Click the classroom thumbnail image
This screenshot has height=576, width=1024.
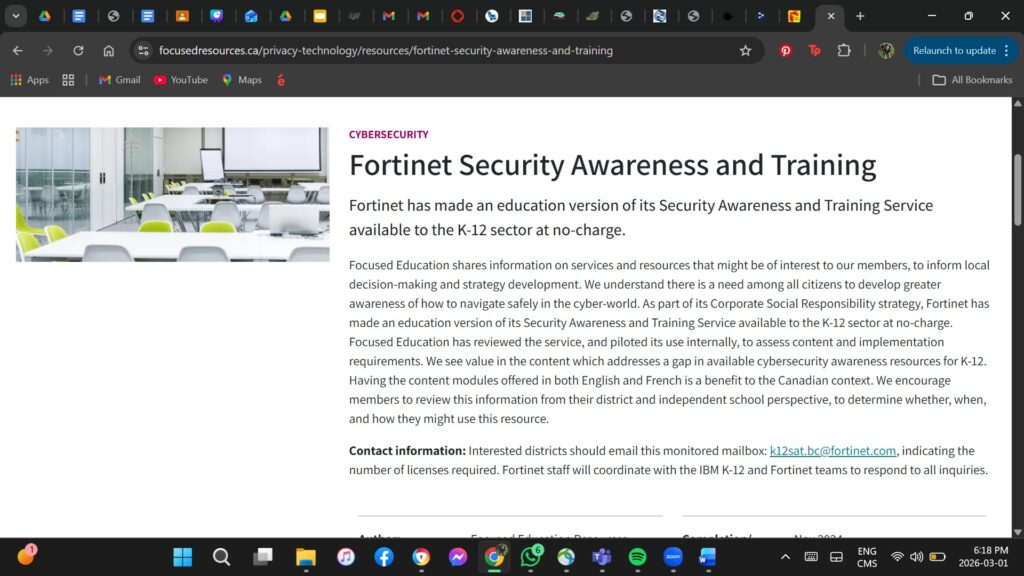(x=172, y=194)
